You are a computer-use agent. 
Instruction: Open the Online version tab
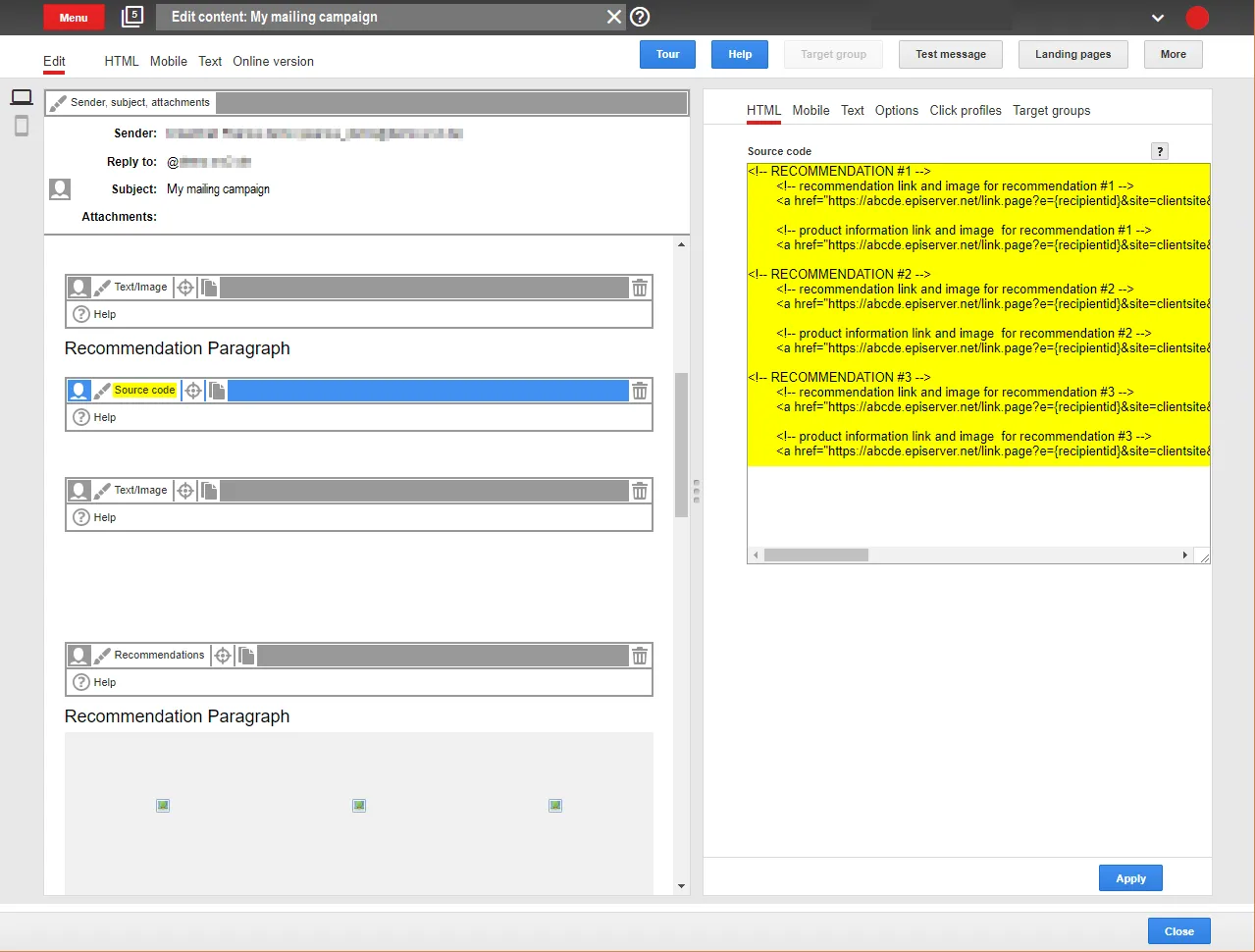pyautogui.click(x=273, y=61)
